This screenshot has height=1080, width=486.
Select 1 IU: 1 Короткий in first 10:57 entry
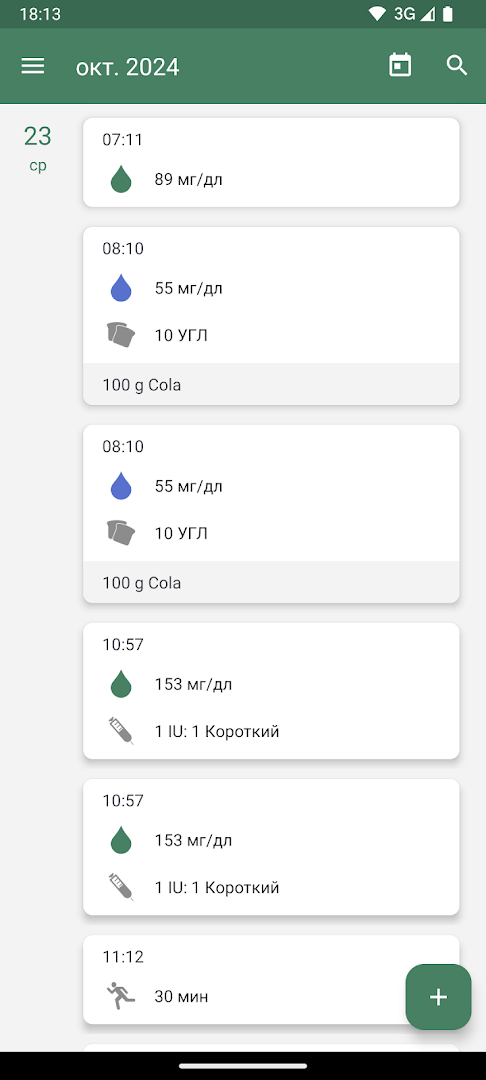click(217, 731)
